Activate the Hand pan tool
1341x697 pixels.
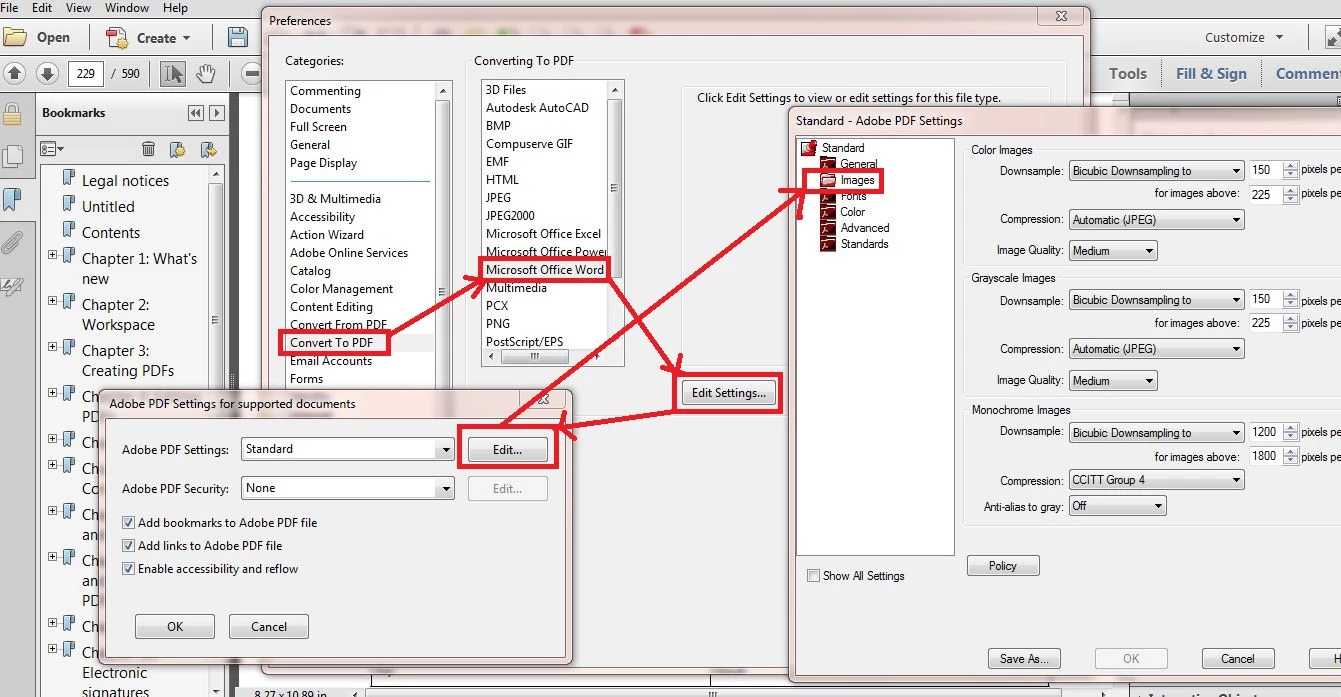[205, 73]
